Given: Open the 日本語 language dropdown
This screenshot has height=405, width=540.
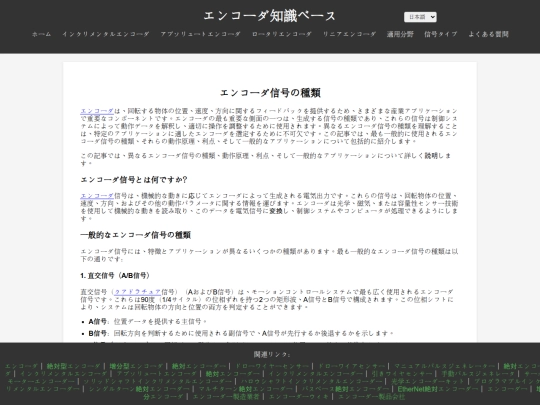Looking at the screenshot, I should [x=420, y=17].
